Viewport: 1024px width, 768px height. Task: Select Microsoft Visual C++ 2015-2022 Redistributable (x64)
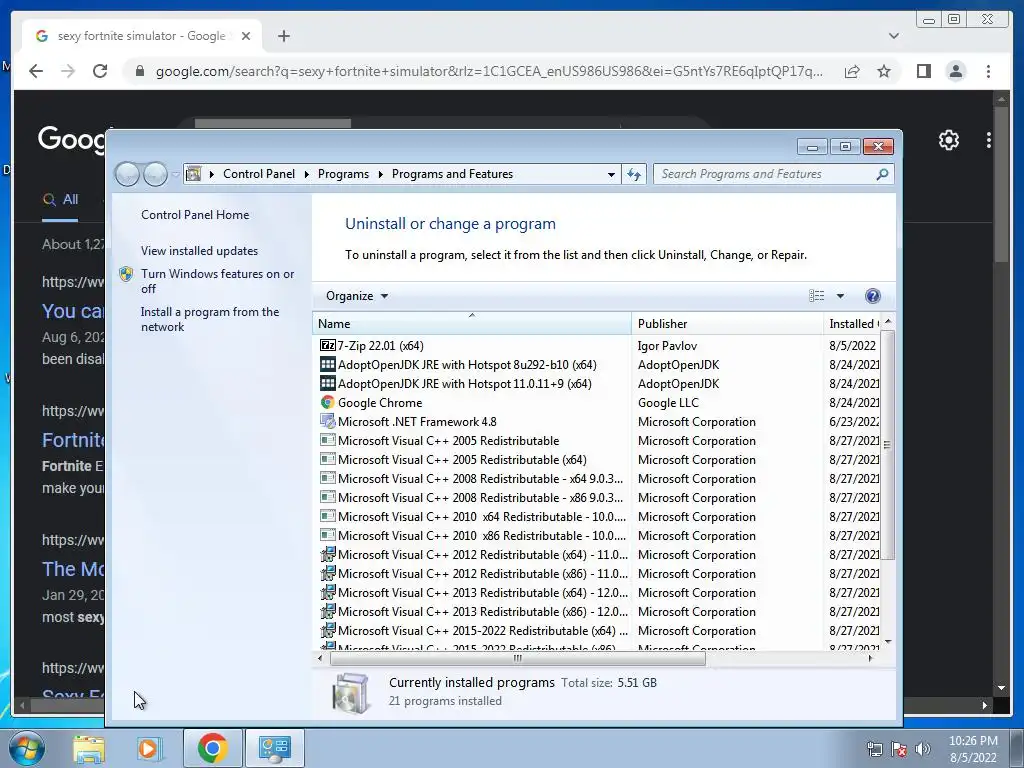point(472,630)
